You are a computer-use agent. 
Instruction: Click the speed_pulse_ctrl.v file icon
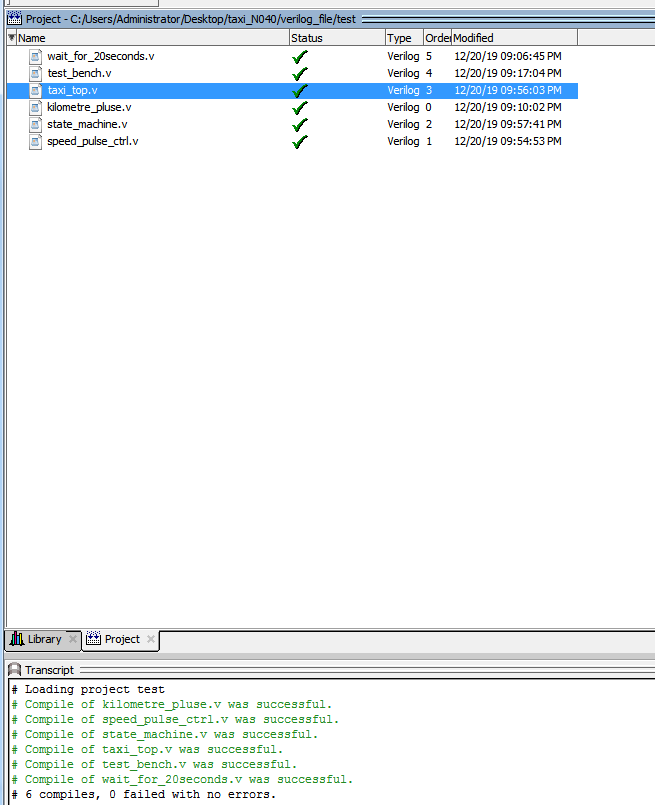click(x=35, y=141)
